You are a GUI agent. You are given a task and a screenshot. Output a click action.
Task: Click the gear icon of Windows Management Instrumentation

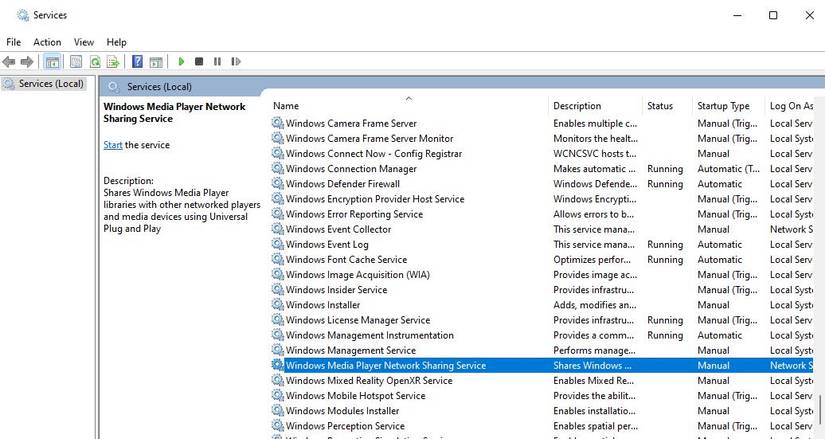(277, 335)
